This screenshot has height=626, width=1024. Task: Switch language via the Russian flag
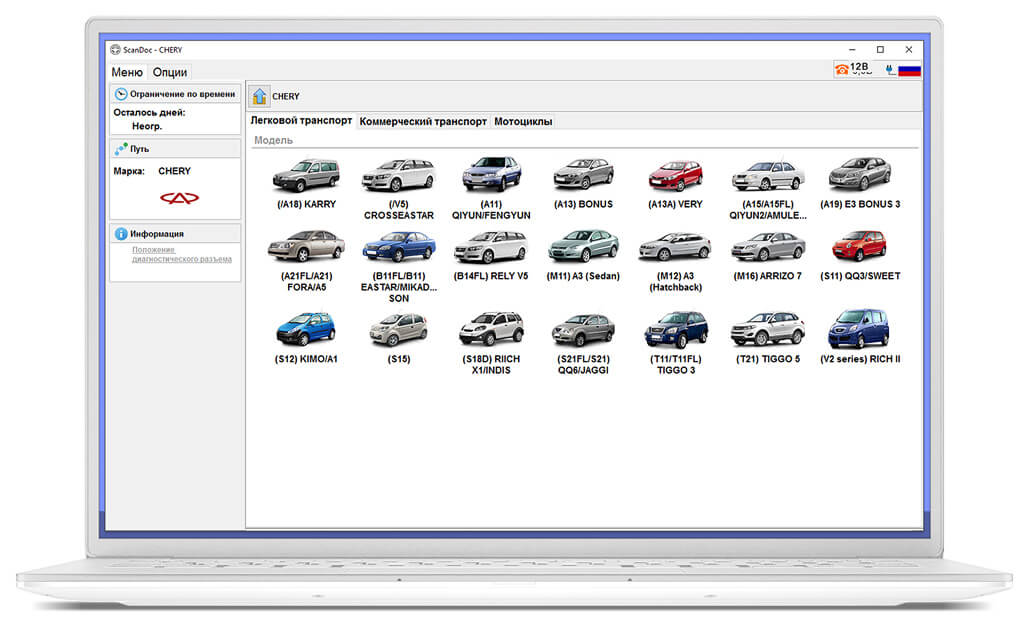coord(909,69)
